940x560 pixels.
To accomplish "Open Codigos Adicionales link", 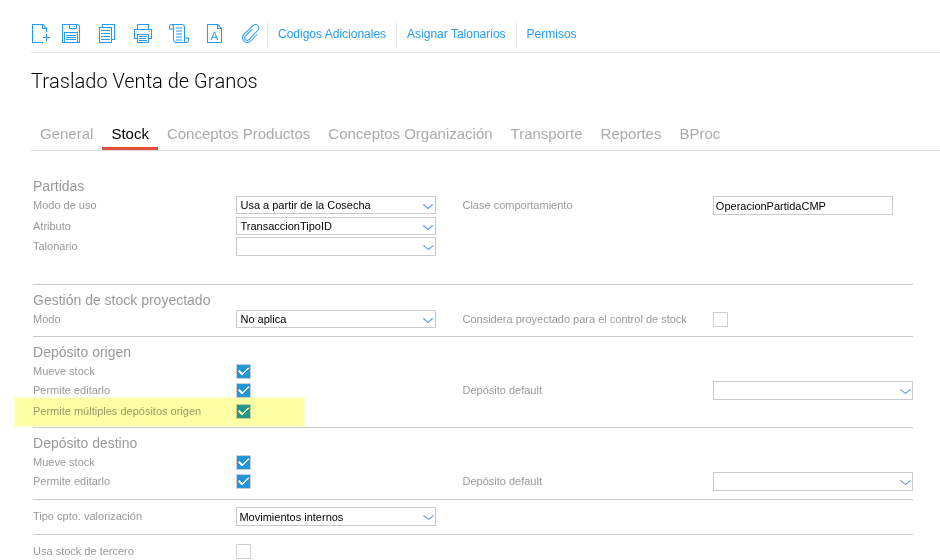I will coord(332,34).
